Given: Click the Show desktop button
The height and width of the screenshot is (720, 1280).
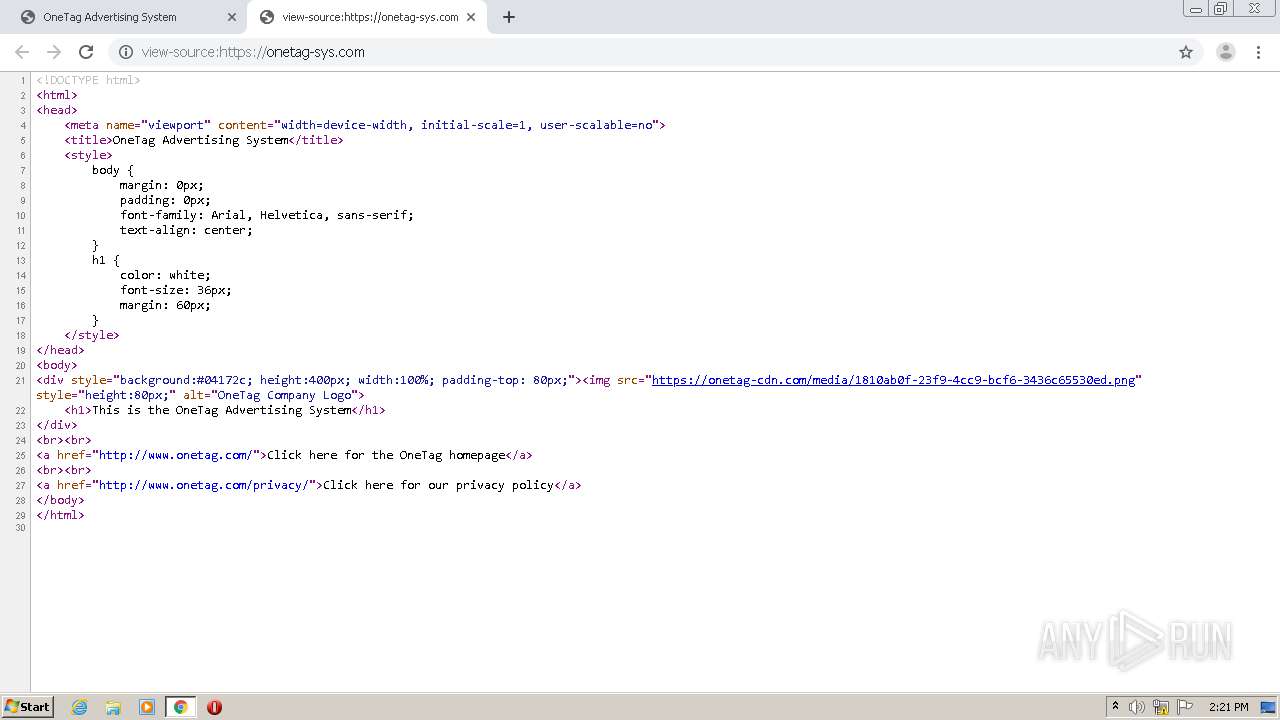Looking at the screenshot, I should 1269,707.
